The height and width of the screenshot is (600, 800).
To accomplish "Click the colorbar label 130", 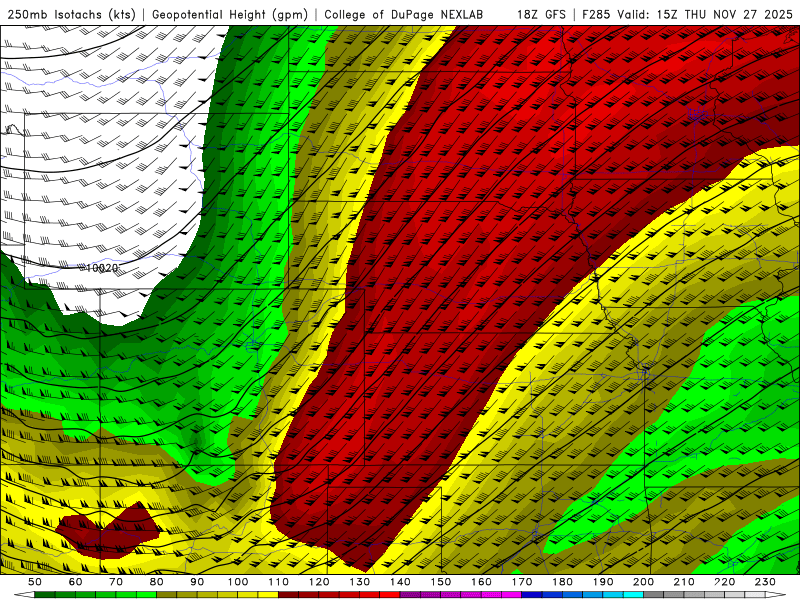I will [x=360, y=582].
